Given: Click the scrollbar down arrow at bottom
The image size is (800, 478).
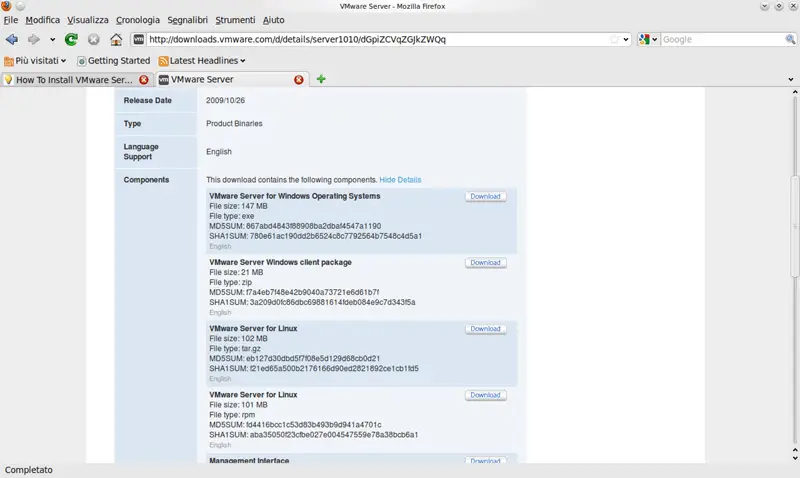Looking at the screenshot, I should [794, 458].
